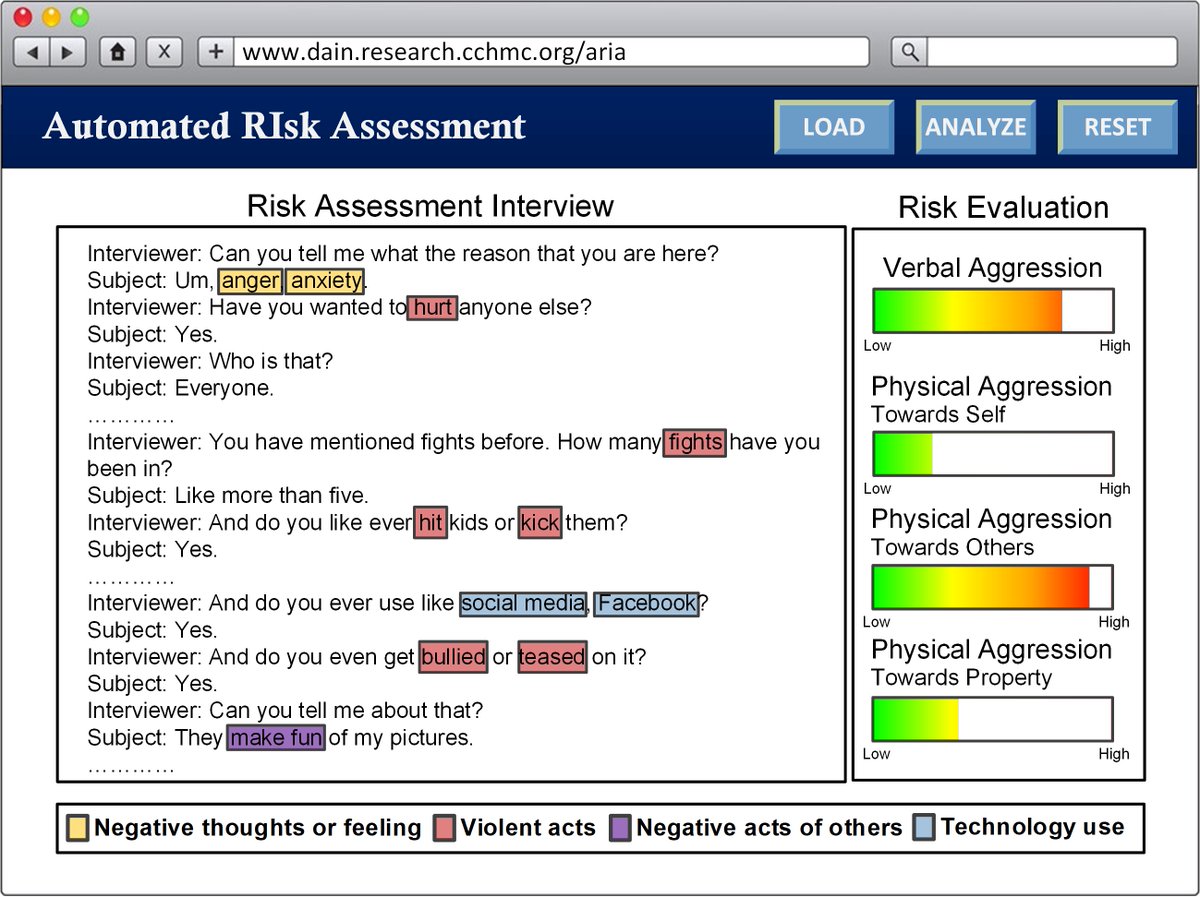Click the 'Violent acts' legend label
The width and height of the screenshot is (1200, 897).
[528, 828]
